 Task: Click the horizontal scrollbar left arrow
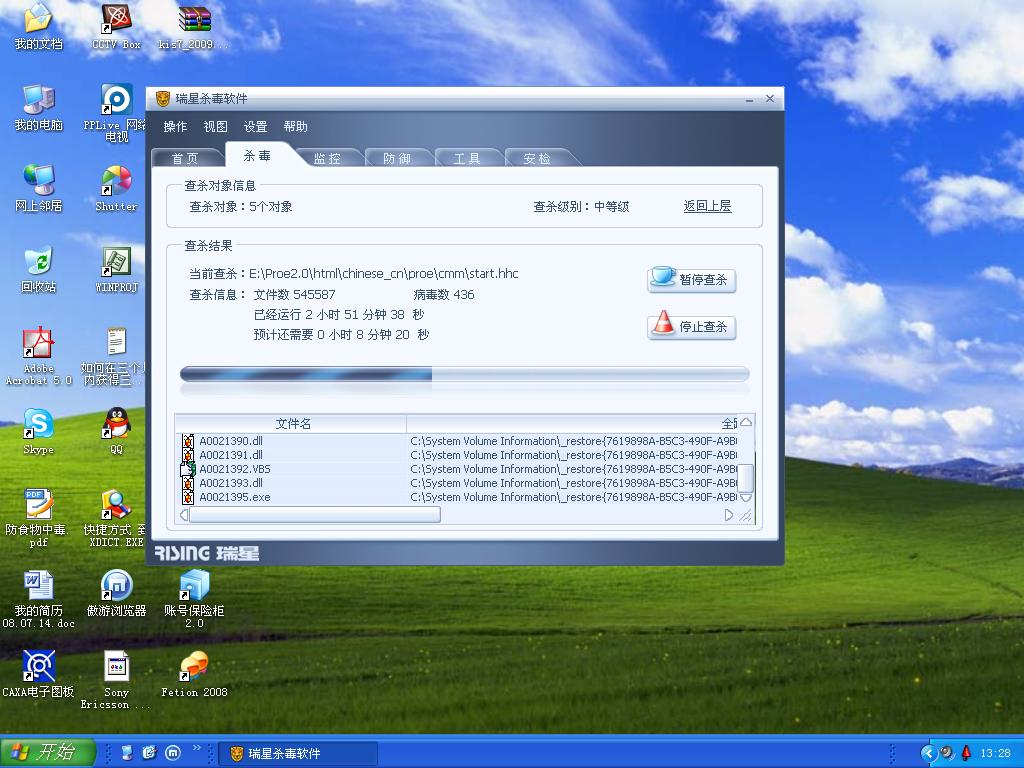[184, 515]
